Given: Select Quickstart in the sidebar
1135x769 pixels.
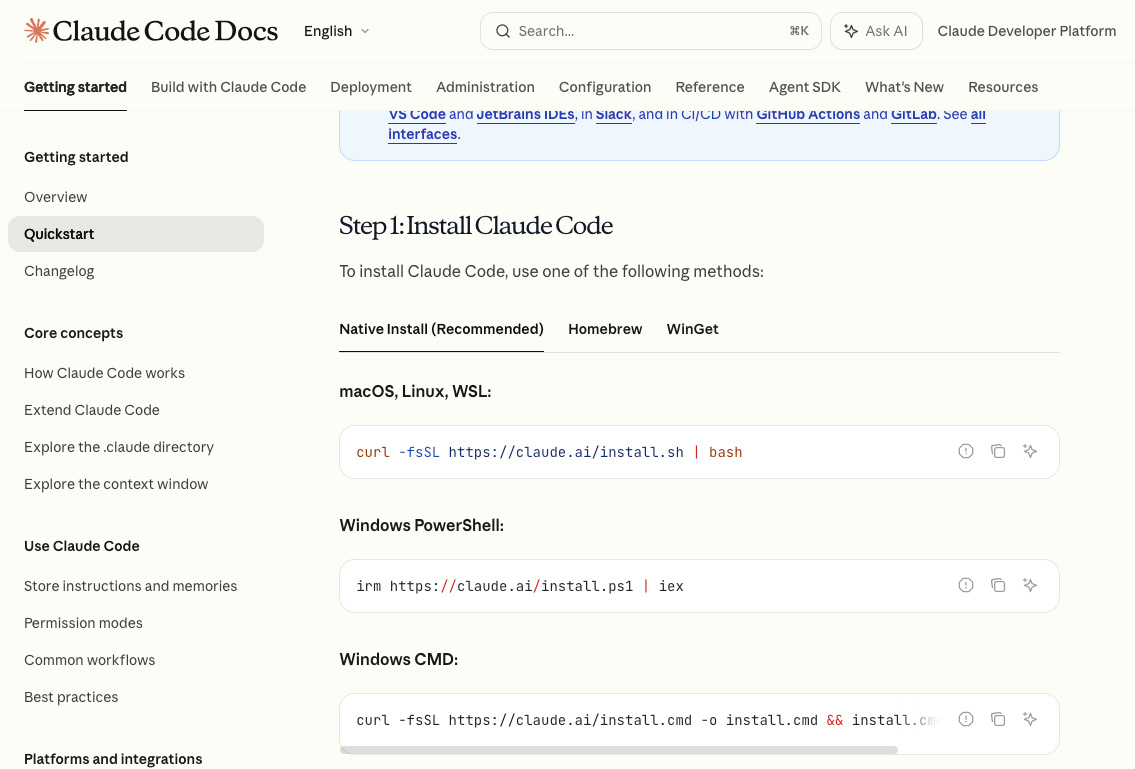Looking at the screenshot, I should [x=136, y=234].
